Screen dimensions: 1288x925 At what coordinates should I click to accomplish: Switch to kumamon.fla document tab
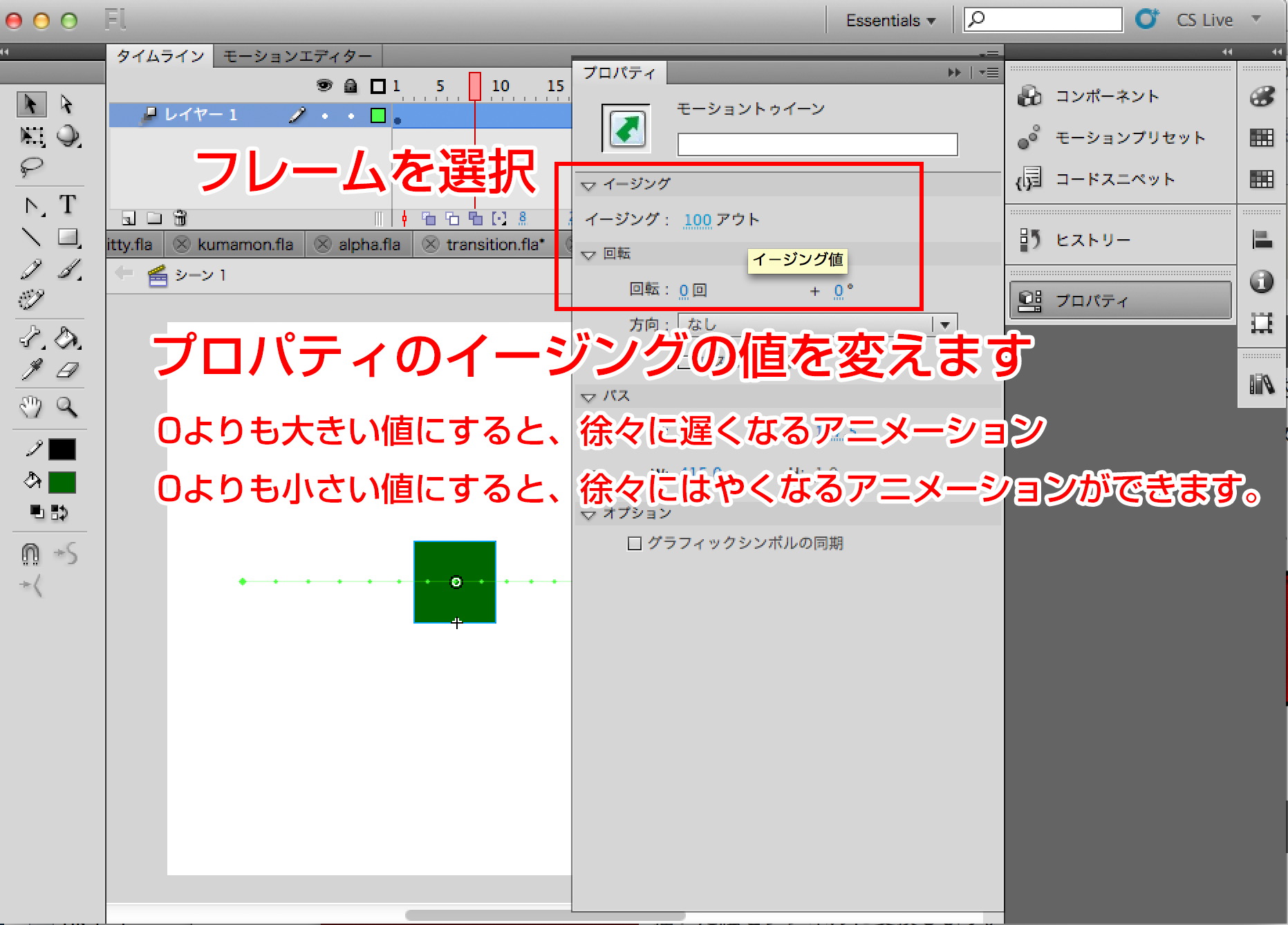point(245,245)
